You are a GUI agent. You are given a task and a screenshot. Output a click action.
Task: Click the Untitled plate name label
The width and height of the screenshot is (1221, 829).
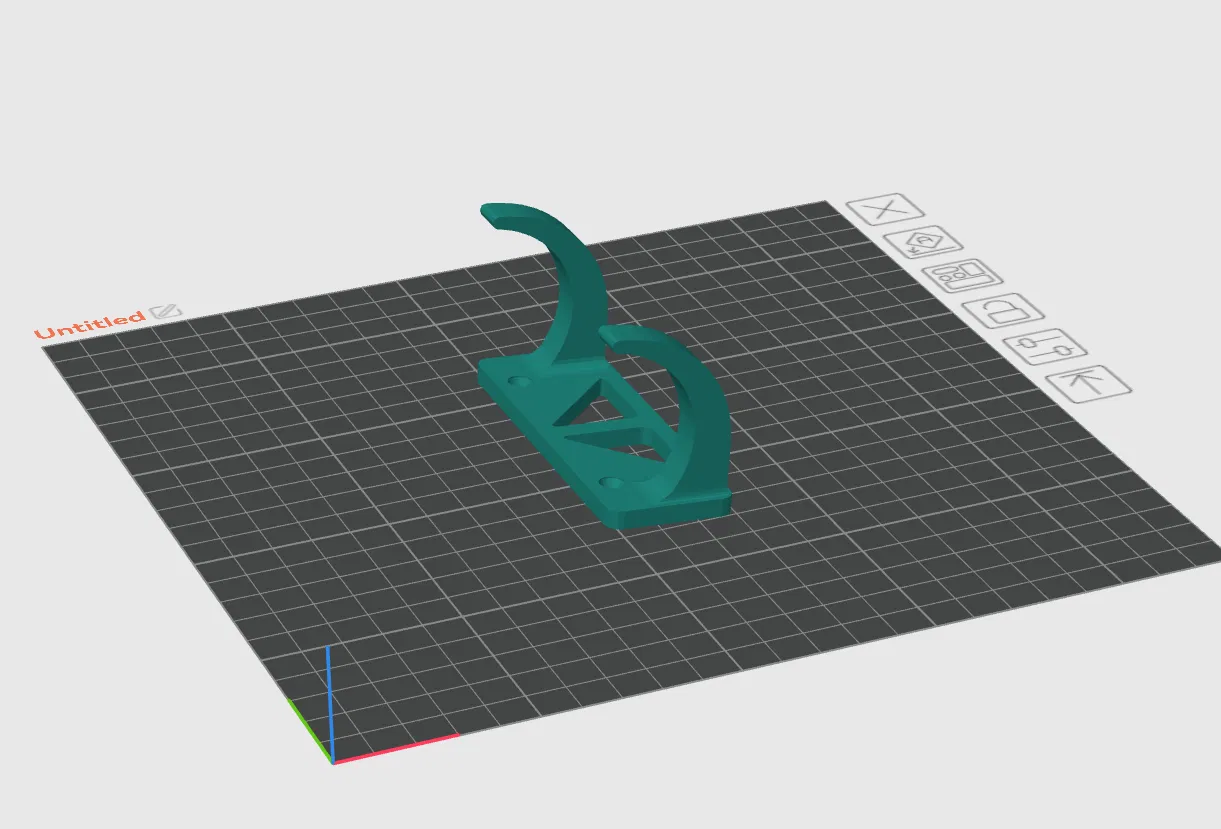pos(90,324)
